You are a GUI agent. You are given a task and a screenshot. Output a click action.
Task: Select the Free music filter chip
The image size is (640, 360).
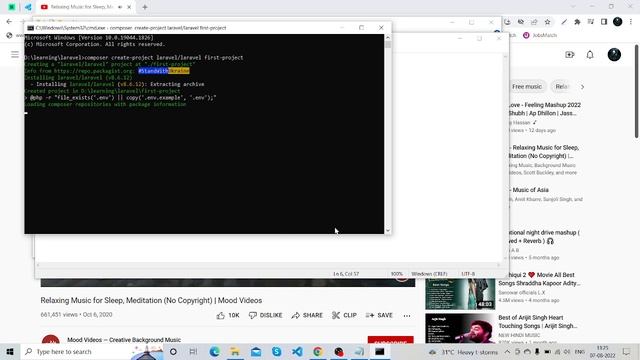tap(527, 87)
